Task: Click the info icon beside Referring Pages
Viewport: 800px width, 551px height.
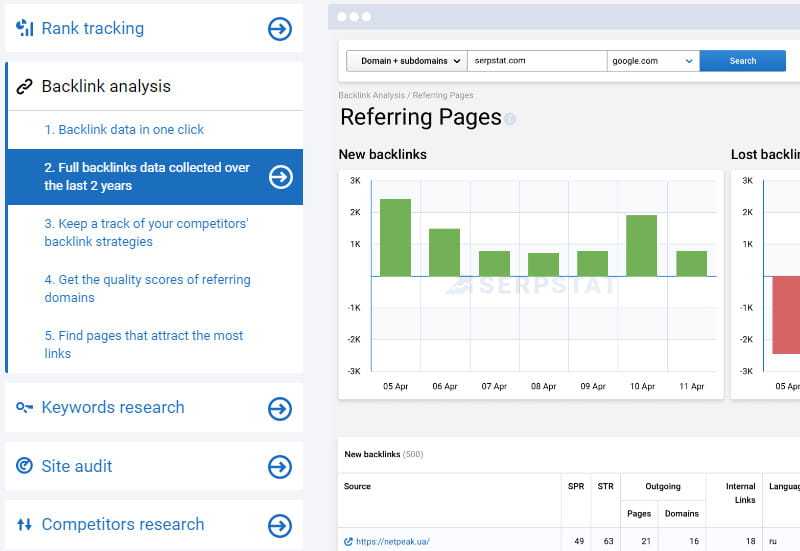Action: click(x=510, y=119)
